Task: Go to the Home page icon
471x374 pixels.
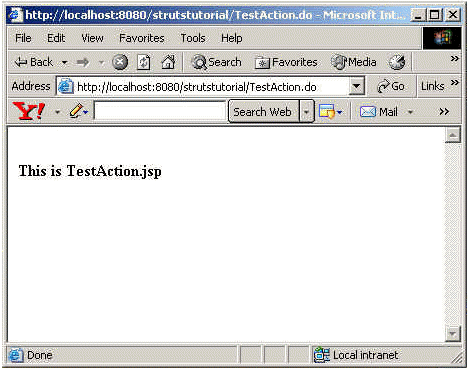Action: pyautogui.click(x=168, y=62)
